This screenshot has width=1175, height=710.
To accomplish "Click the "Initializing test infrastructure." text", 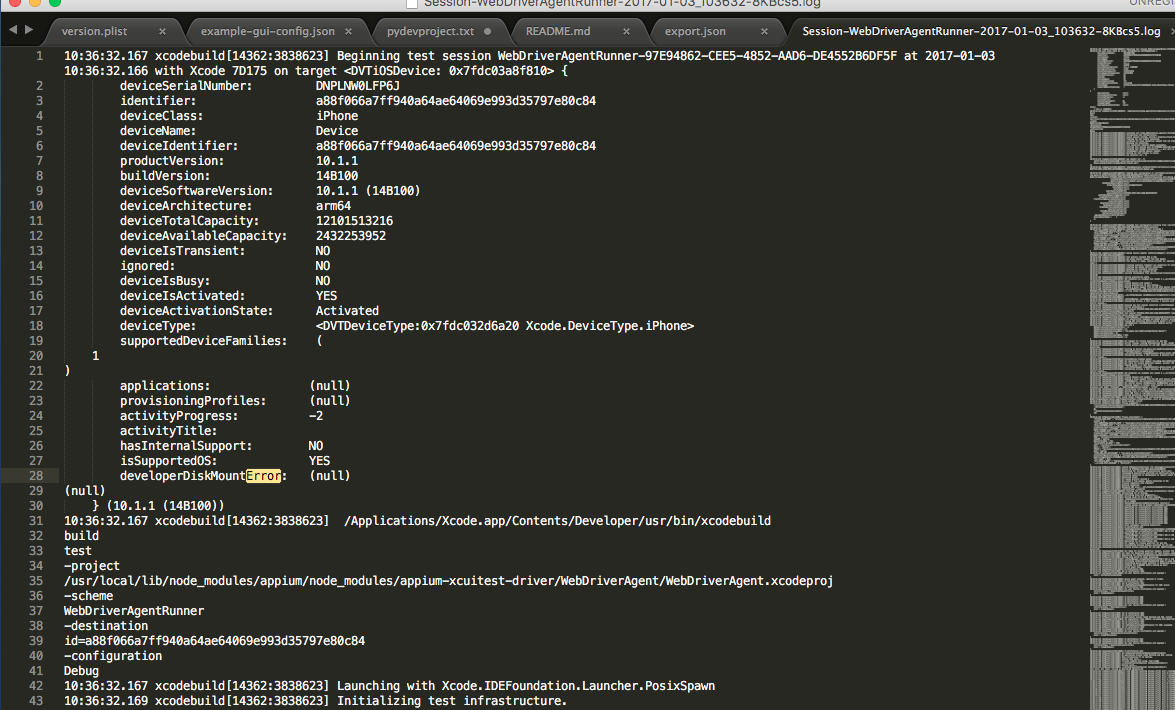I will (x=452, y=701).
